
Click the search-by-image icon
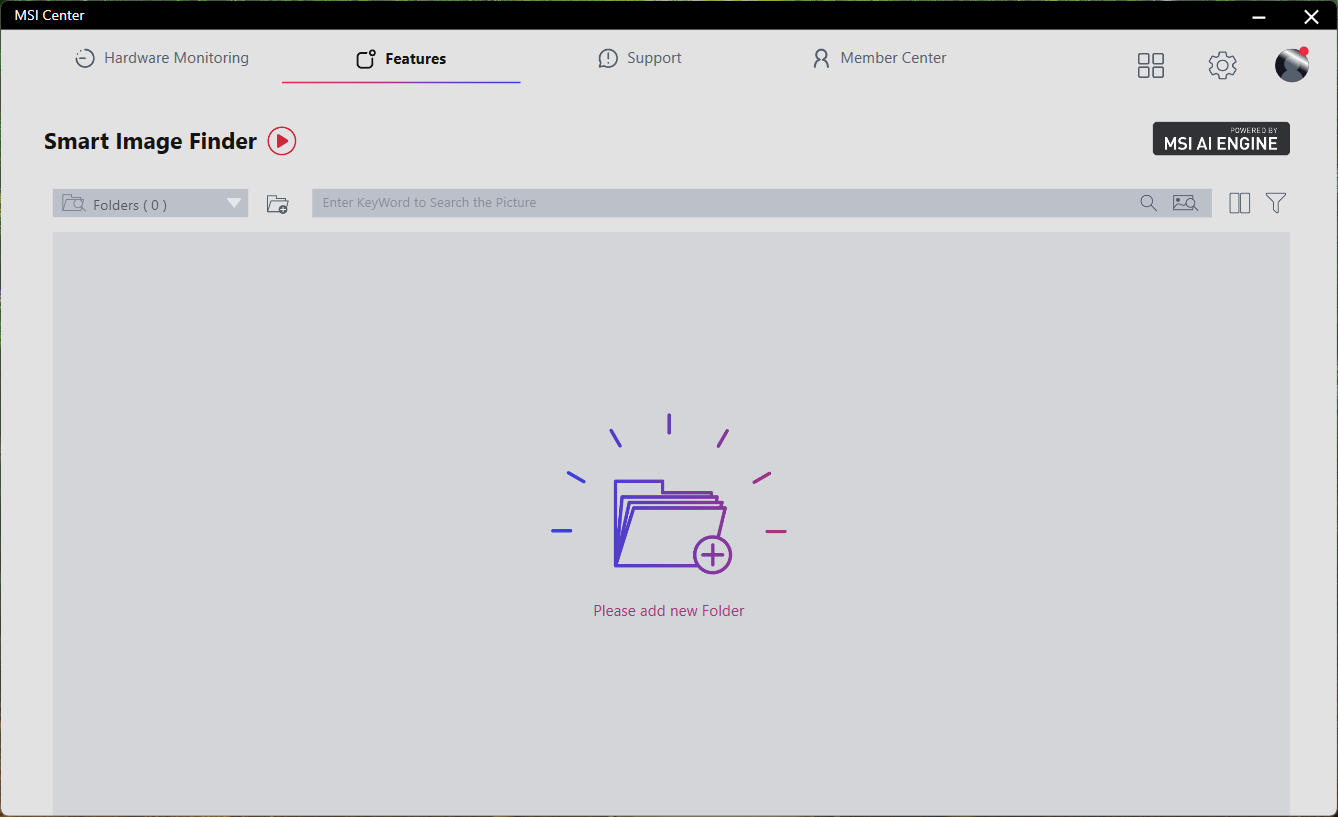1186,203
